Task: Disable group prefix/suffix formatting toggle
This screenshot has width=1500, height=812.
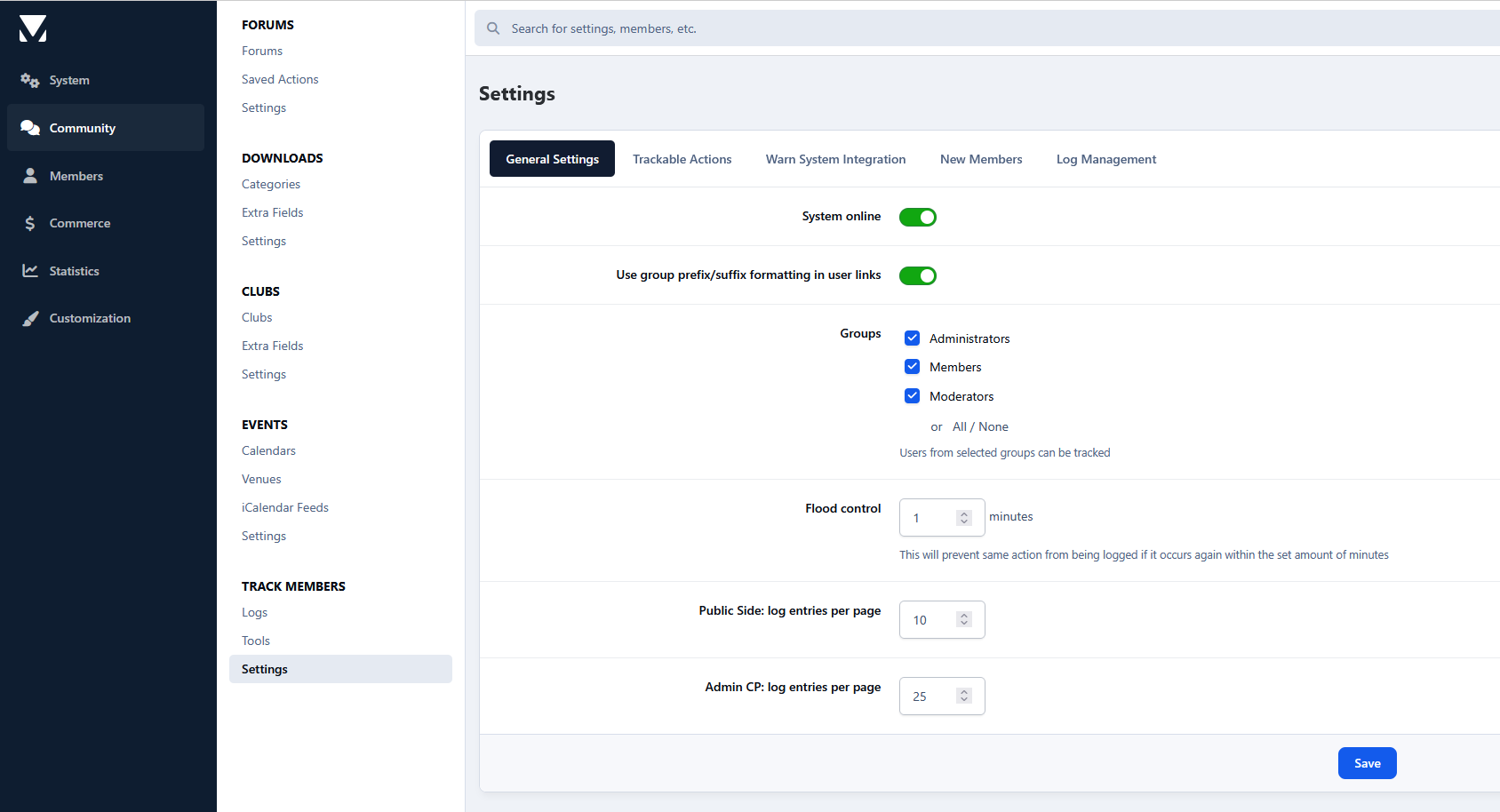Action: pos(917,275)
